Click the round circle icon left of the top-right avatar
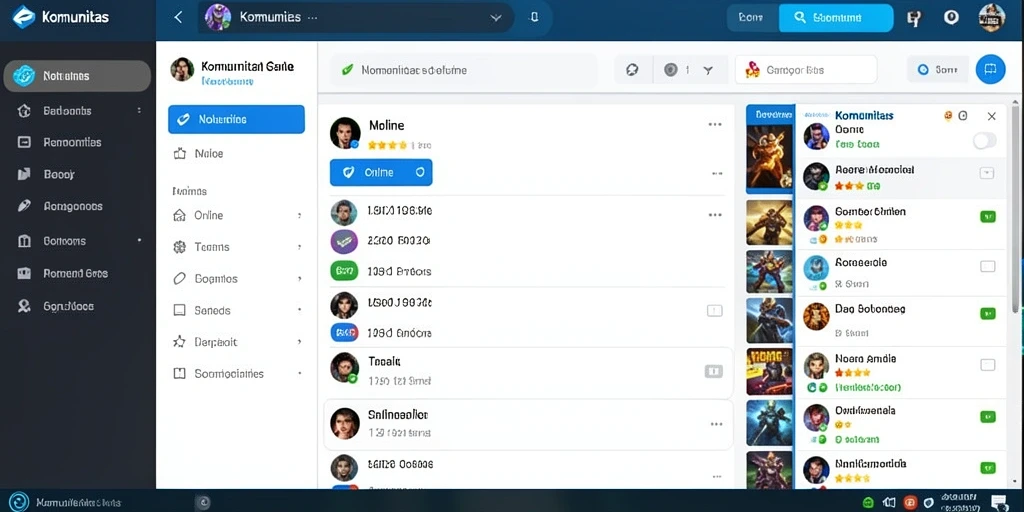The height and width of the screenshot is (512, 1024). coord(951,18)
